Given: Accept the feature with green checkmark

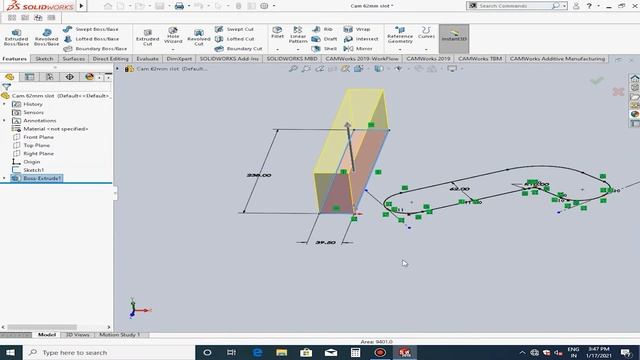Looking at the screenshot, I should [x=597, y=81].
